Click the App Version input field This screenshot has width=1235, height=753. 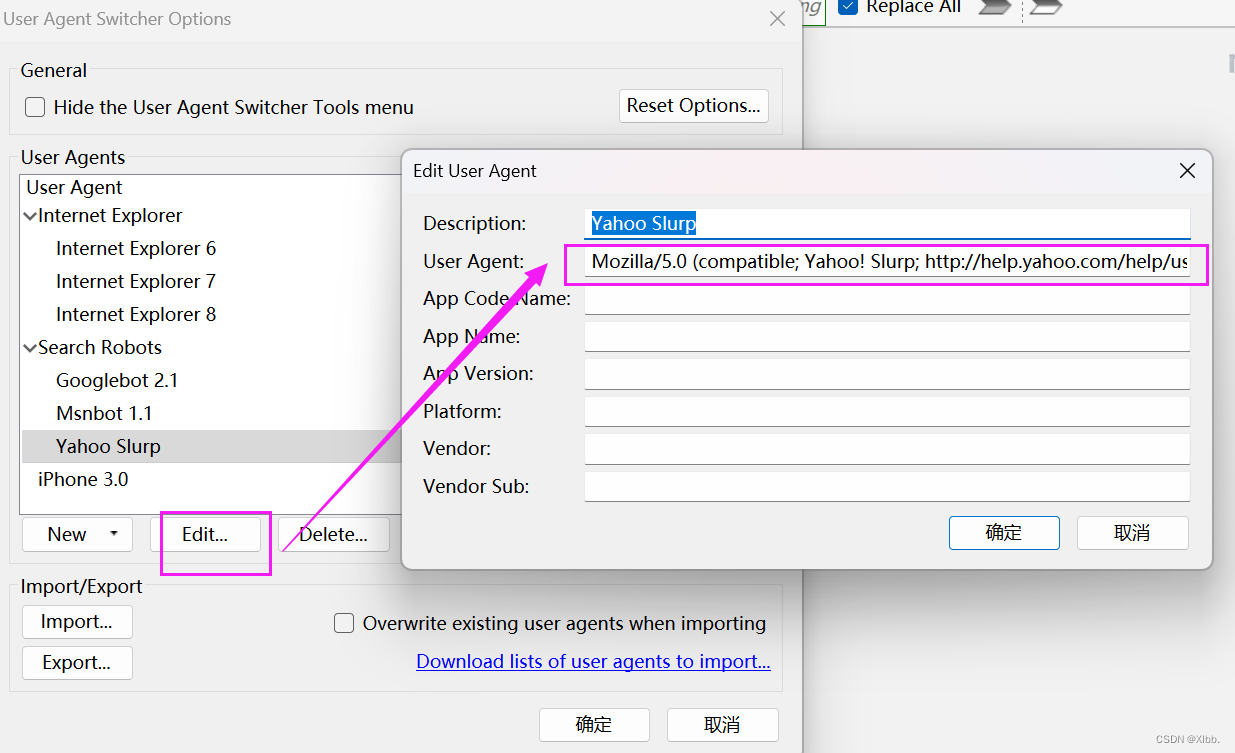click(x=887, y=374)
